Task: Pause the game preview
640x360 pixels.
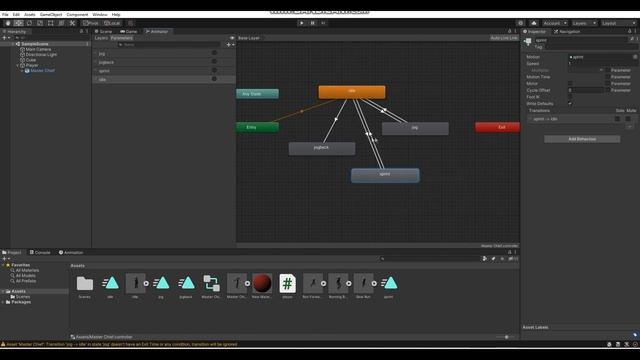Action: coord(312,23)
